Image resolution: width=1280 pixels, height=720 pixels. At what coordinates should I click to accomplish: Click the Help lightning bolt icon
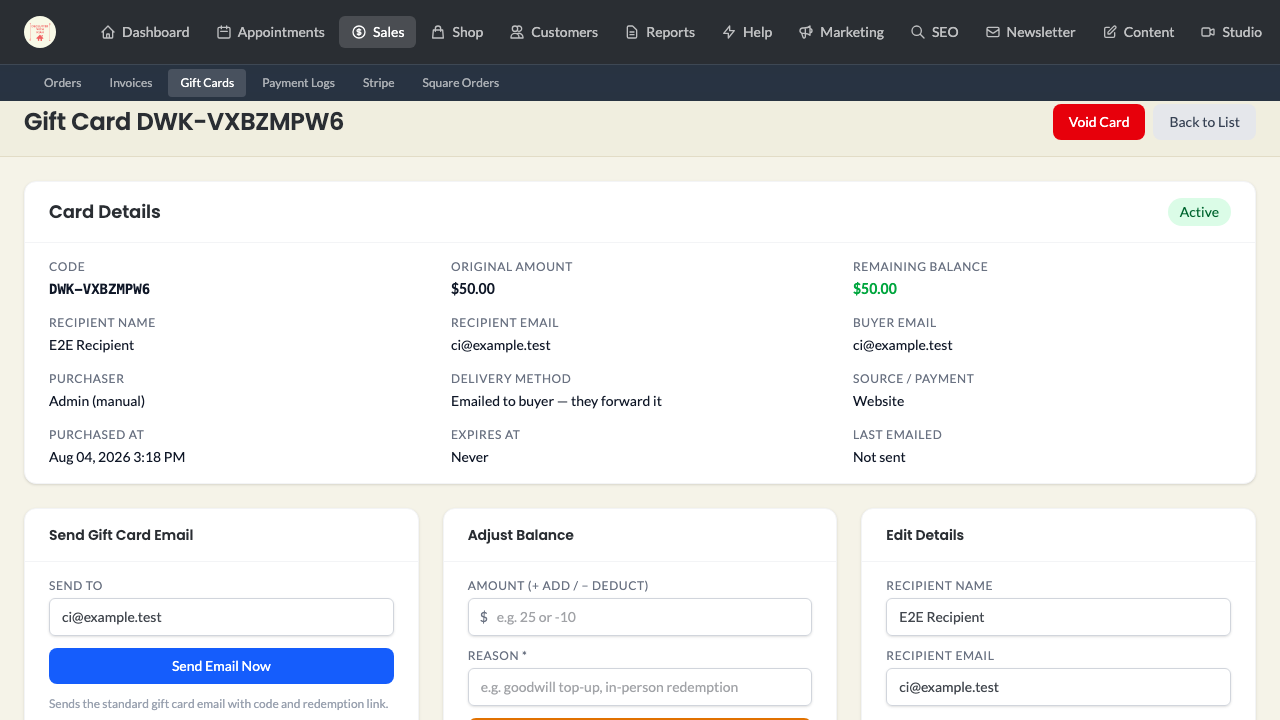click(729, 32)
